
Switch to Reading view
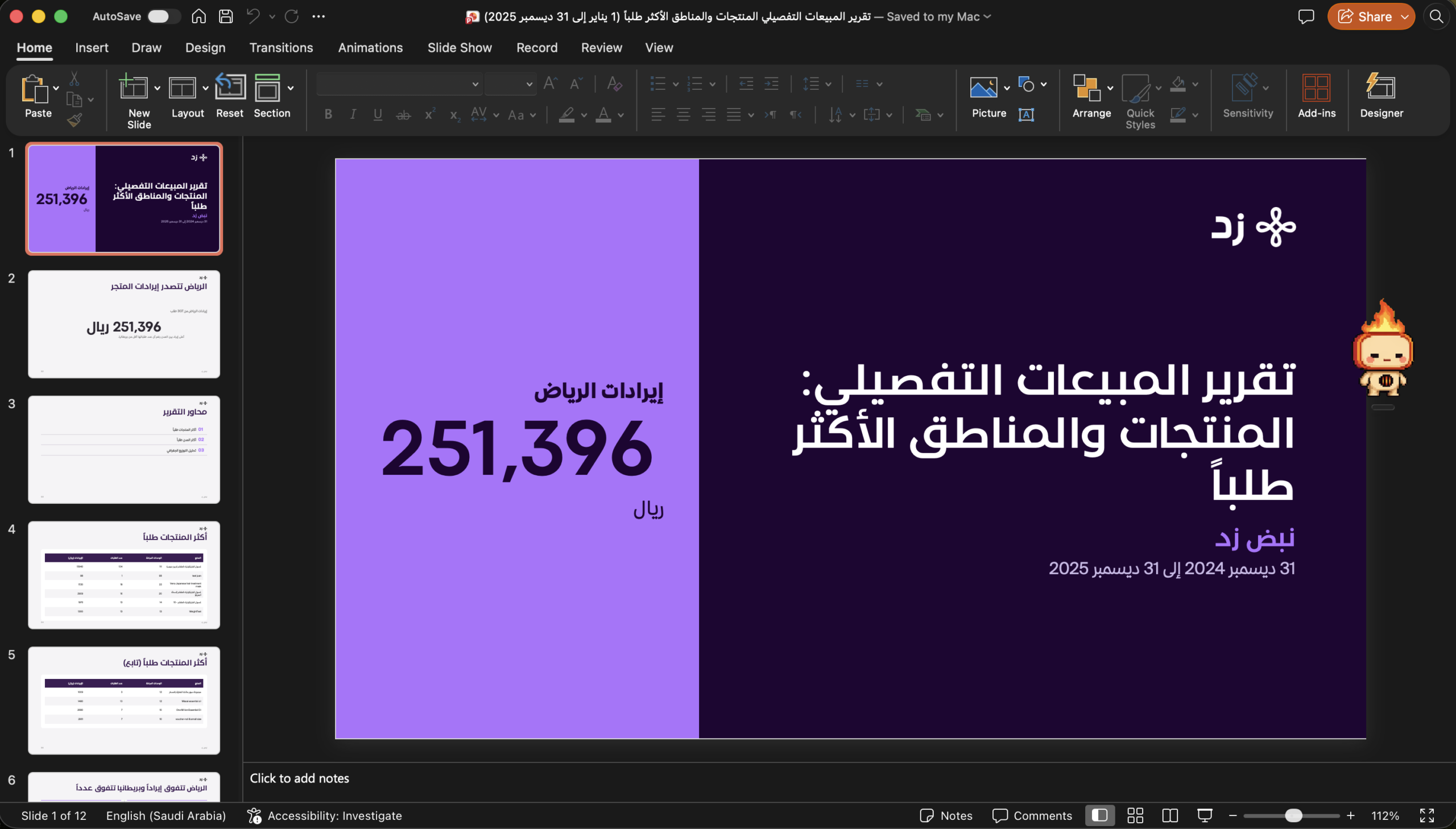tap(1170, 815)
